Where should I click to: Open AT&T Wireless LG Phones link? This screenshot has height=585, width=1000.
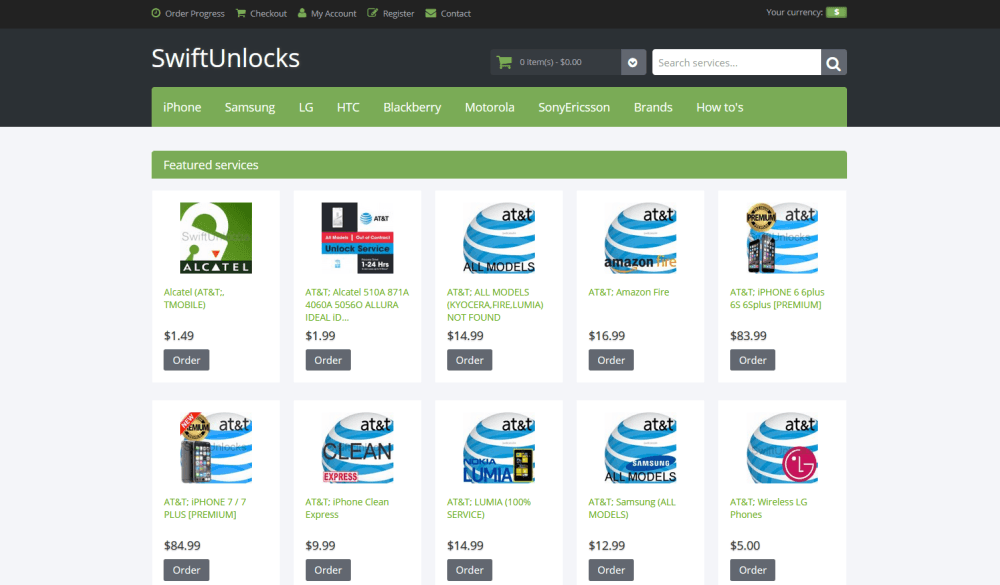[x=768, y=508]
